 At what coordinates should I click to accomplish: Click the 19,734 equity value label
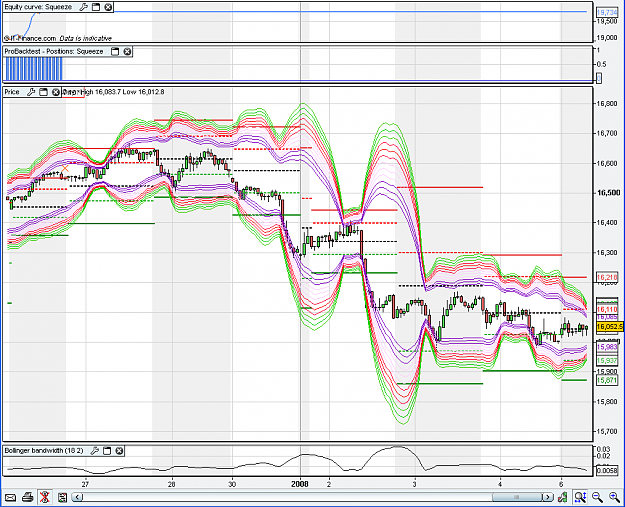tap(607, 13)
